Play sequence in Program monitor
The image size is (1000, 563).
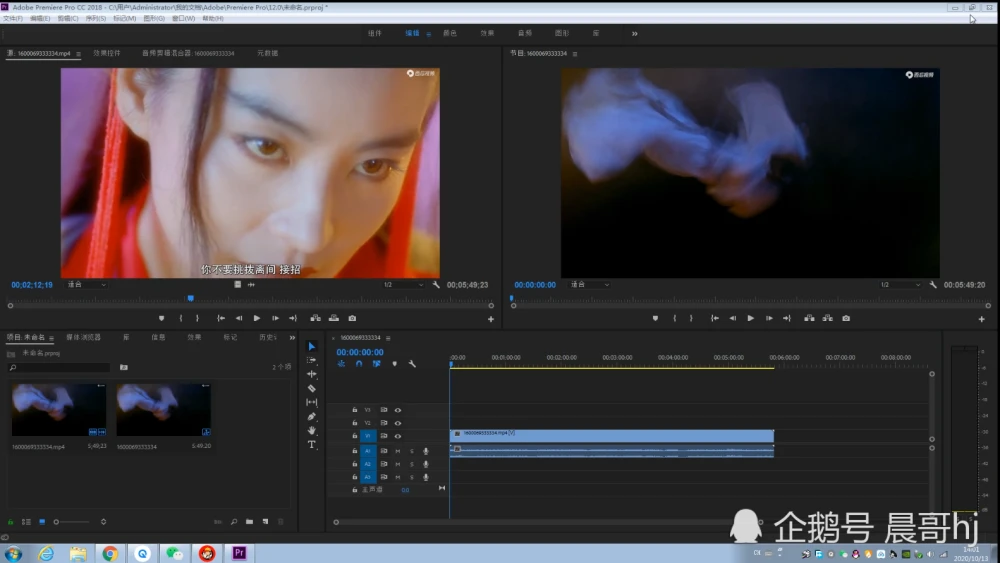tap(751, 318)
